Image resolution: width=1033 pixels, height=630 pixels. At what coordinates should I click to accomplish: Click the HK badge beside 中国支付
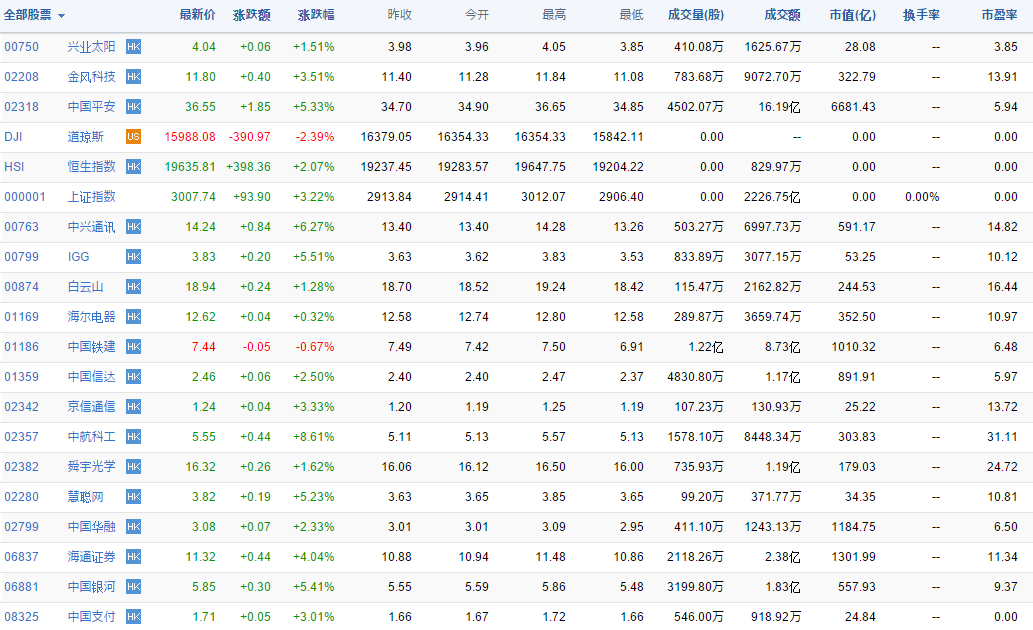pos(133,617)
